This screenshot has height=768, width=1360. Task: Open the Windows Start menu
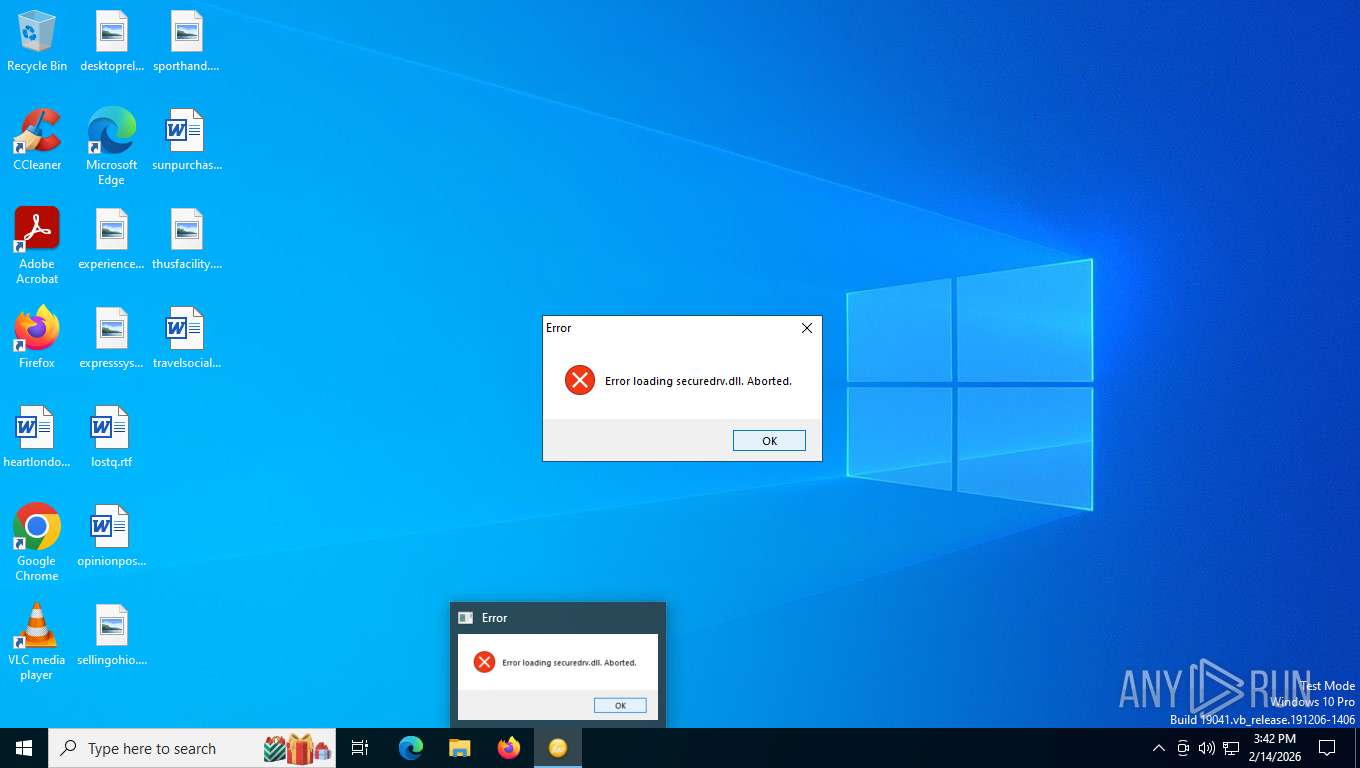[24, 748]
